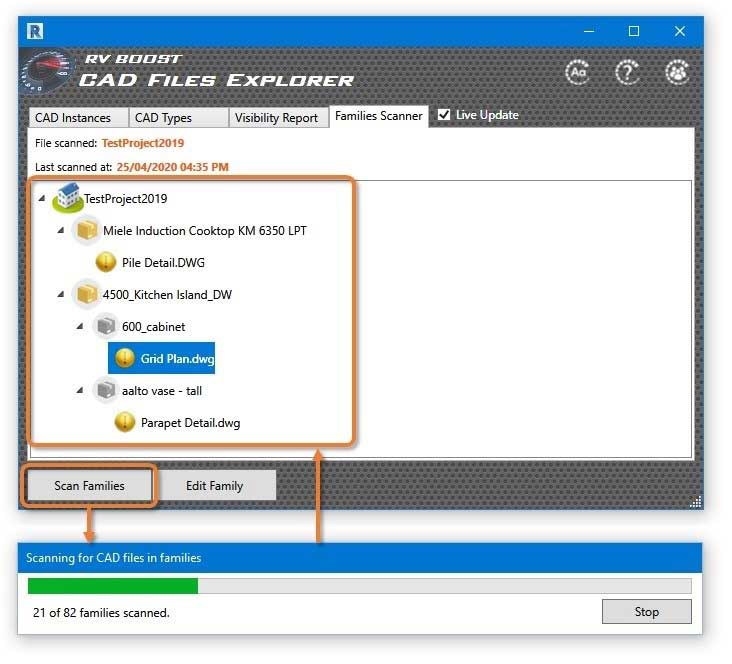Image resolution: width=732 pixels, height=664 pixels.
Task: Click the orange TestProject2019 file scanned value
Action: pyautogui.click(x=143, y=143)
